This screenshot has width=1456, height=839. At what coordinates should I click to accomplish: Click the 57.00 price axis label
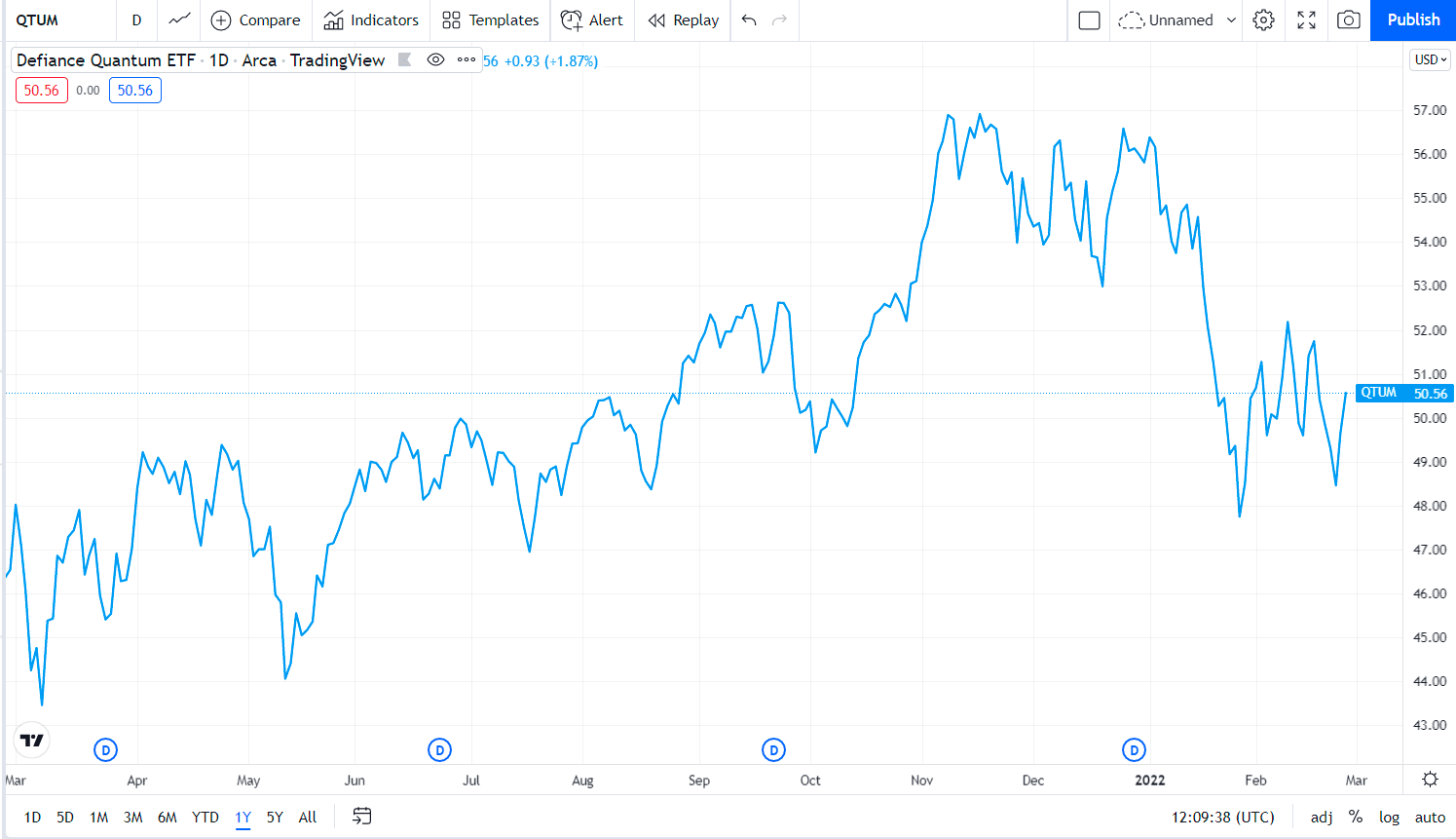(1430, 110)
